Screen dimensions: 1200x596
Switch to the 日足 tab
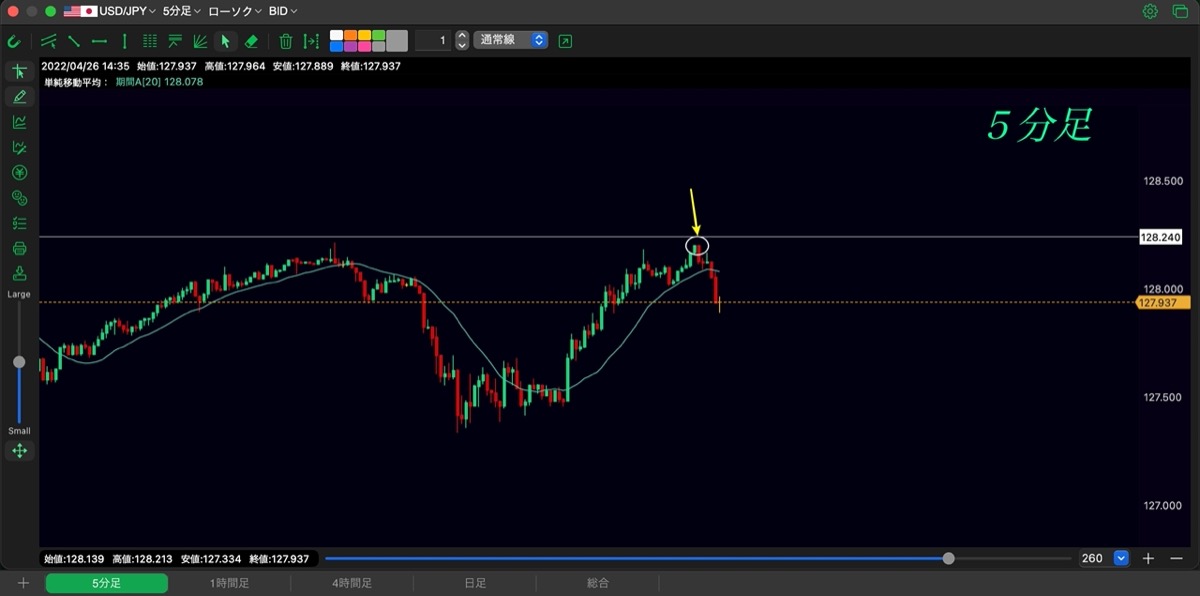(475, 583)
